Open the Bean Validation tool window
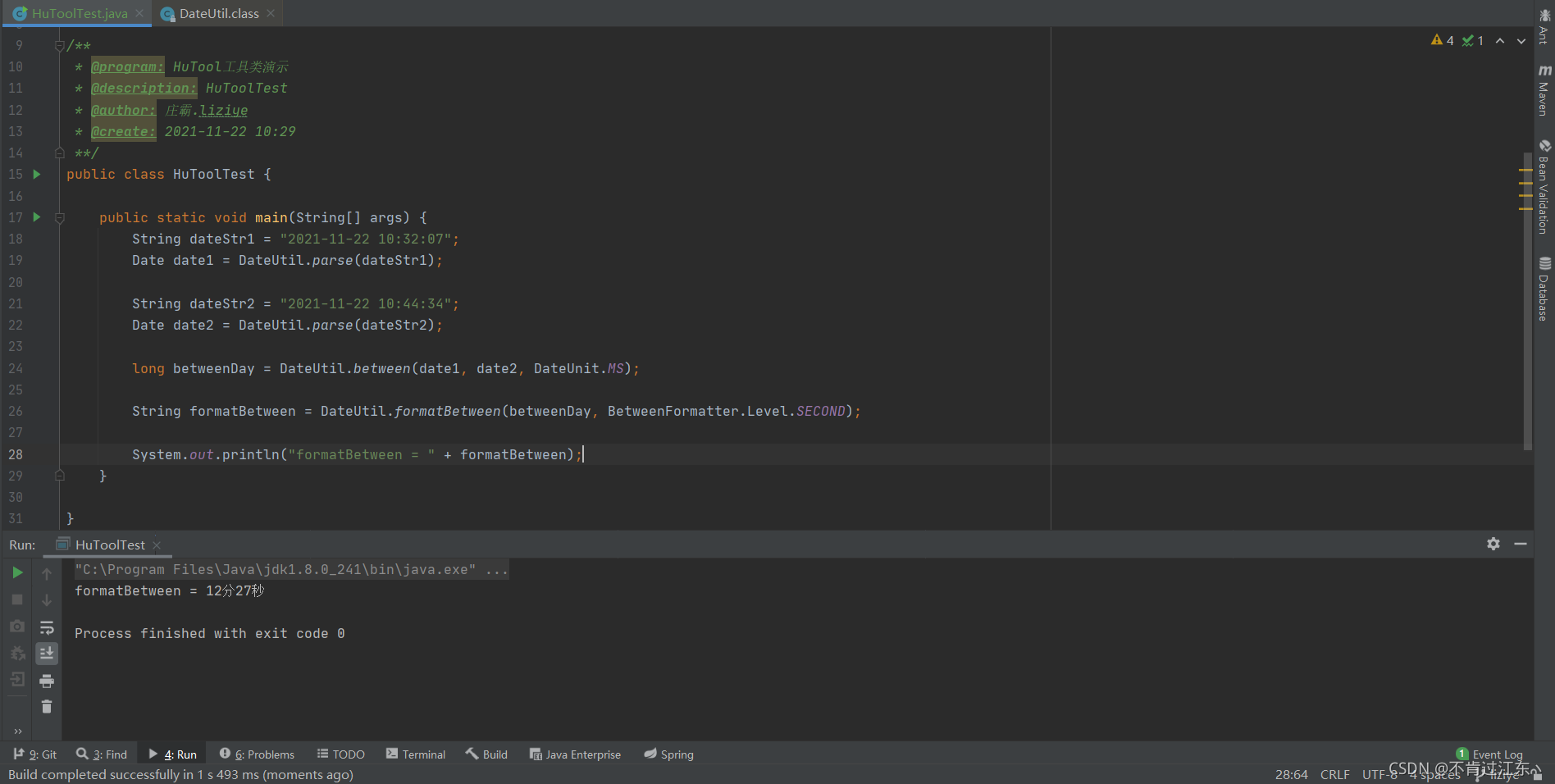 (1544, 187)
